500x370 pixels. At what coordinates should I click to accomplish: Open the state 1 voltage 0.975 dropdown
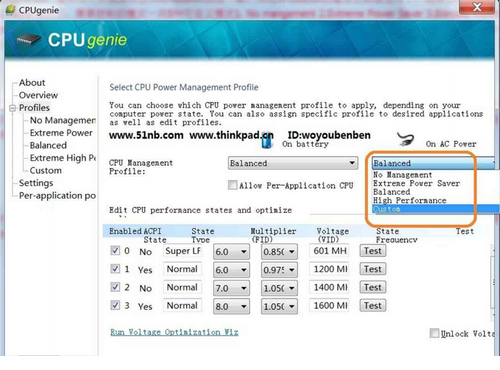279,270
